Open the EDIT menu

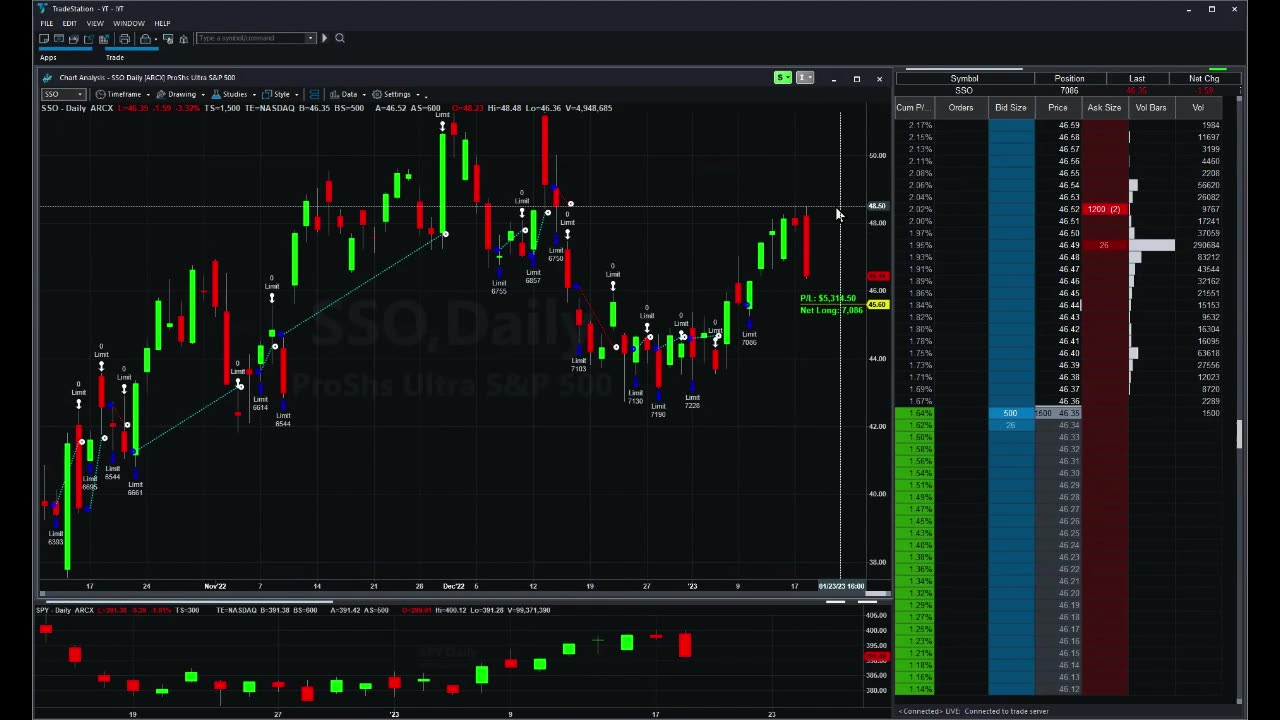point(69,23)
